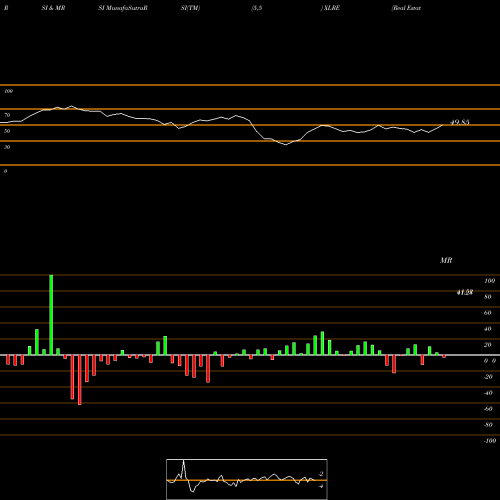The height and width of the screenshot is (500, 500).
Task: Click the Real Estat header text
Action: pos(406,8)
